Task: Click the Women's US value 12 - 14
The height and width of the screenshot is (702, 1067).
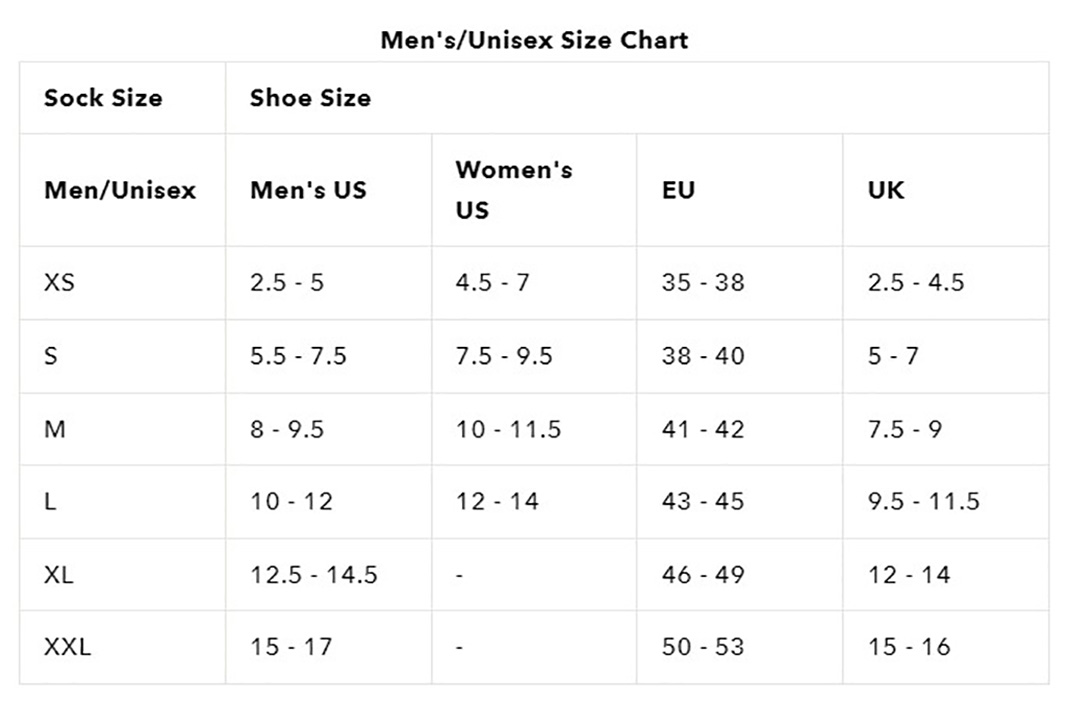Action: click(497, 501)
